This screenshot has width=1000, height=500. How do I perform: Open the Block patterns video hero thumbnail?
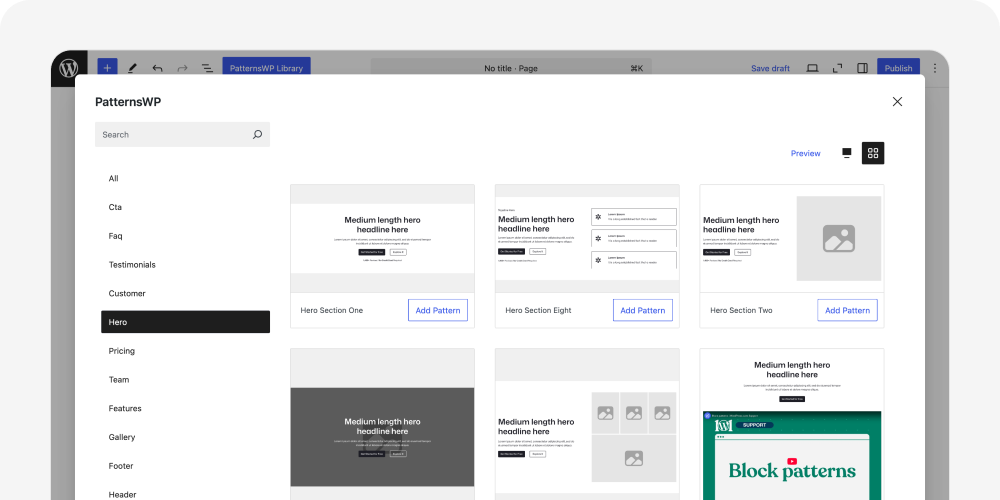[x=792, y=424]
